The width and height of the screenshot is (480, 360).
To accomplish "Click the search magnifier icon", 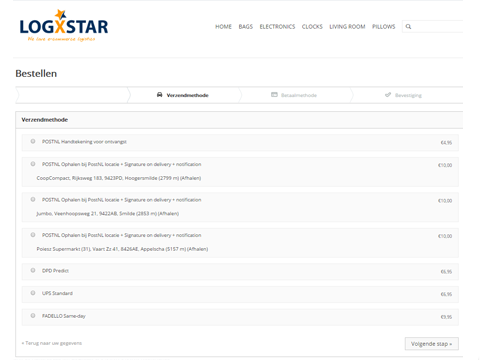I will pos(408,27).
